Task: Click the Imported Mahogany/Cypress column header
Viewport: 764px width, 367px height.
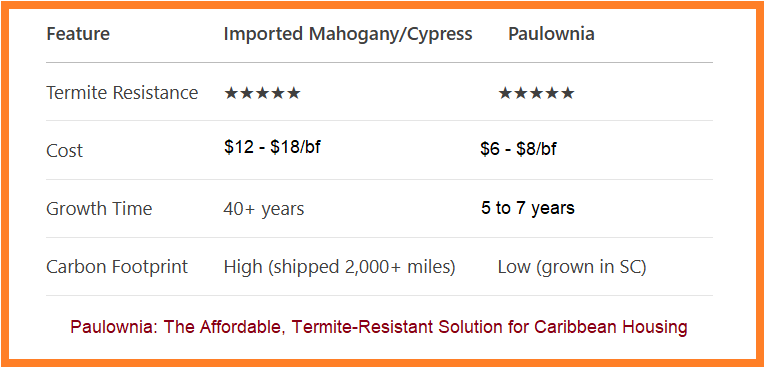Action: 348,34
